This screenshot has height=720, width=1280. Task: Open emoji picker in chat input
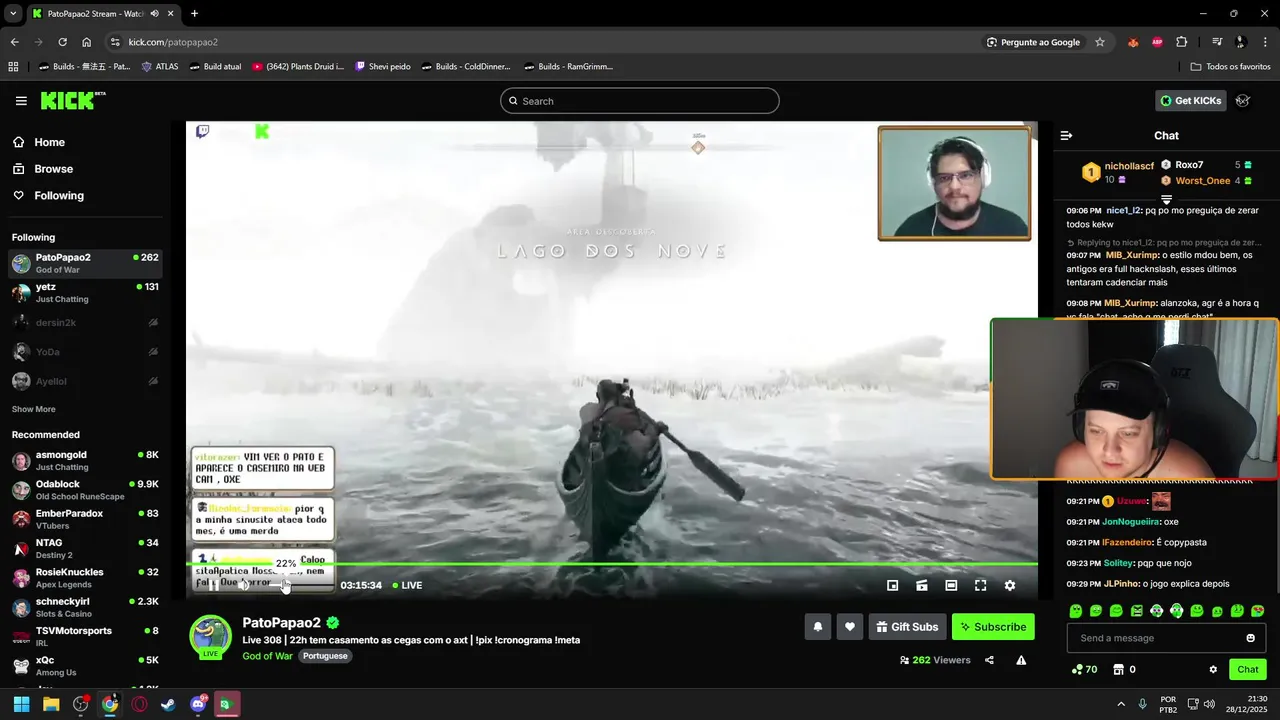point(1250,638)
